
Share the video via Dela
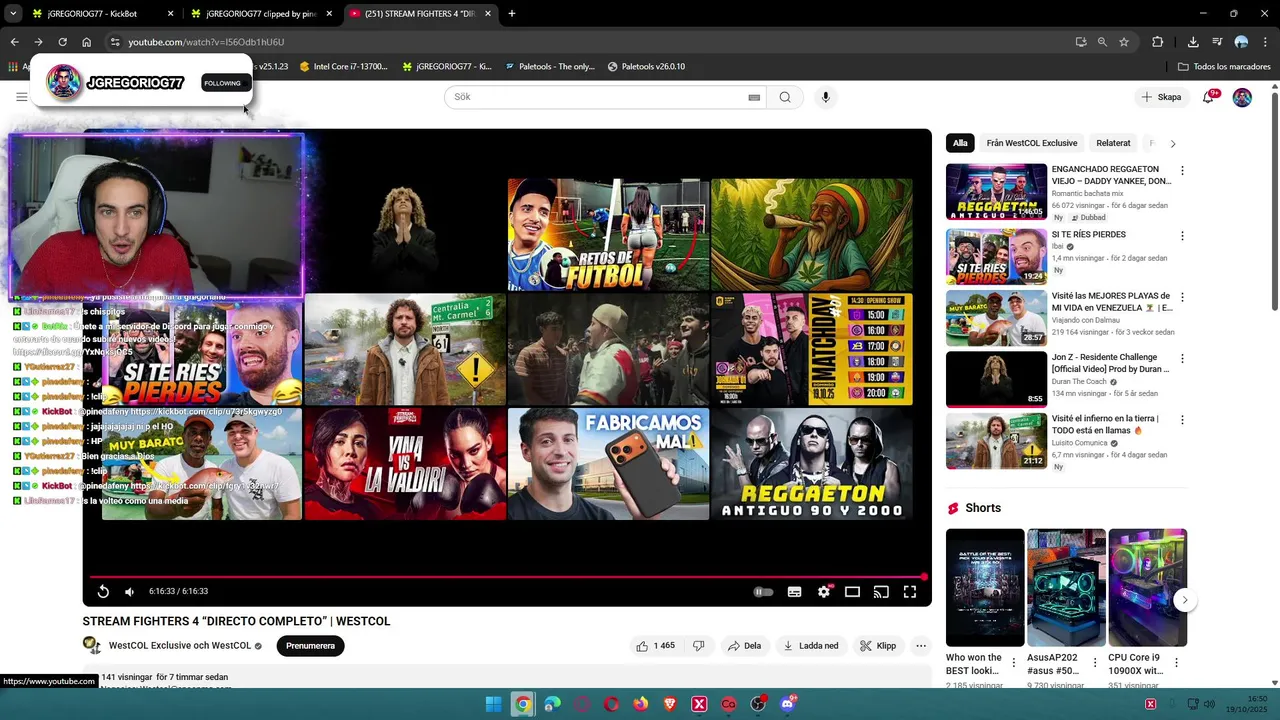coord(745,646)
